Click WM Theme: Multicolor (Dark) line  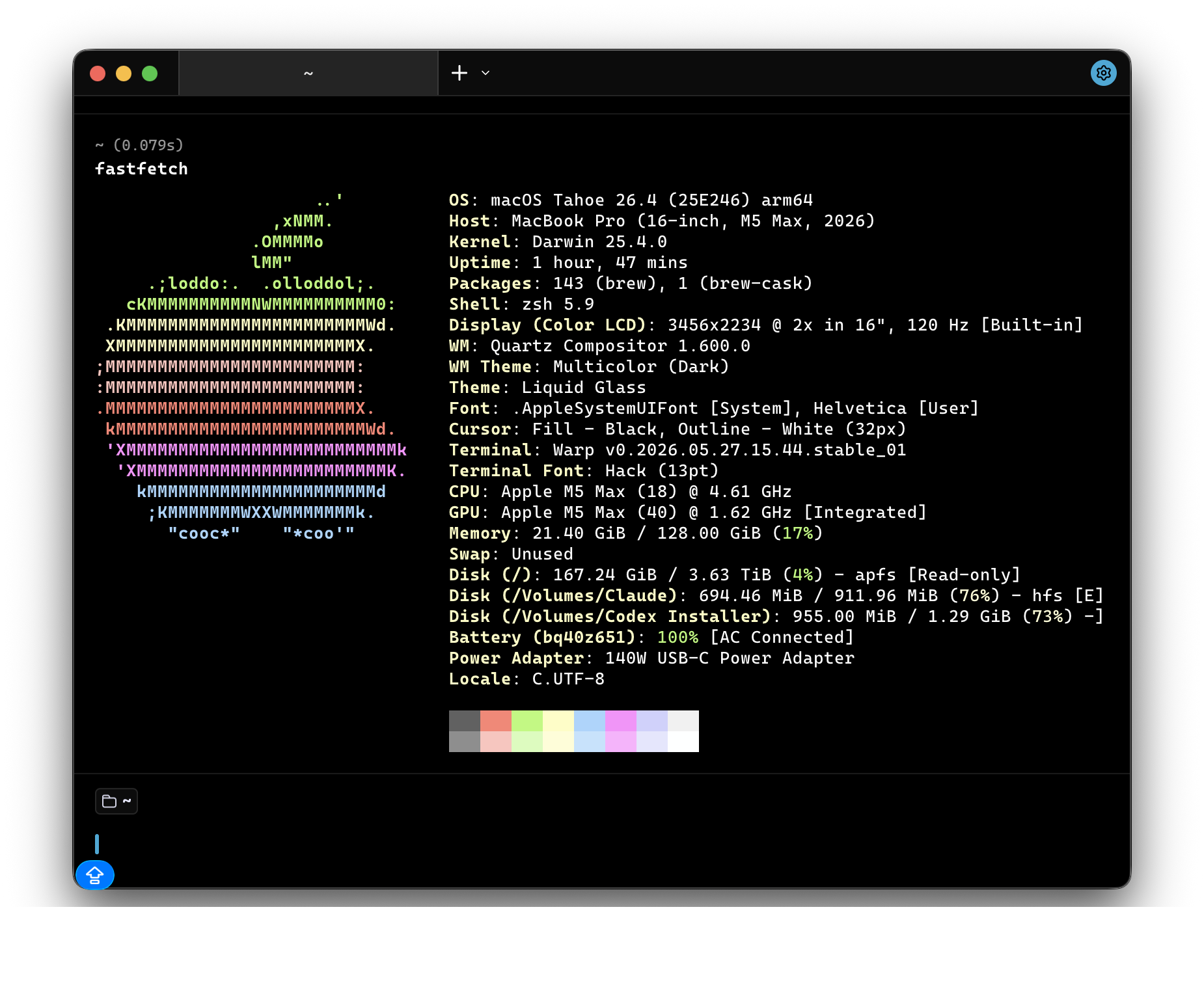(x=589, y=367)
